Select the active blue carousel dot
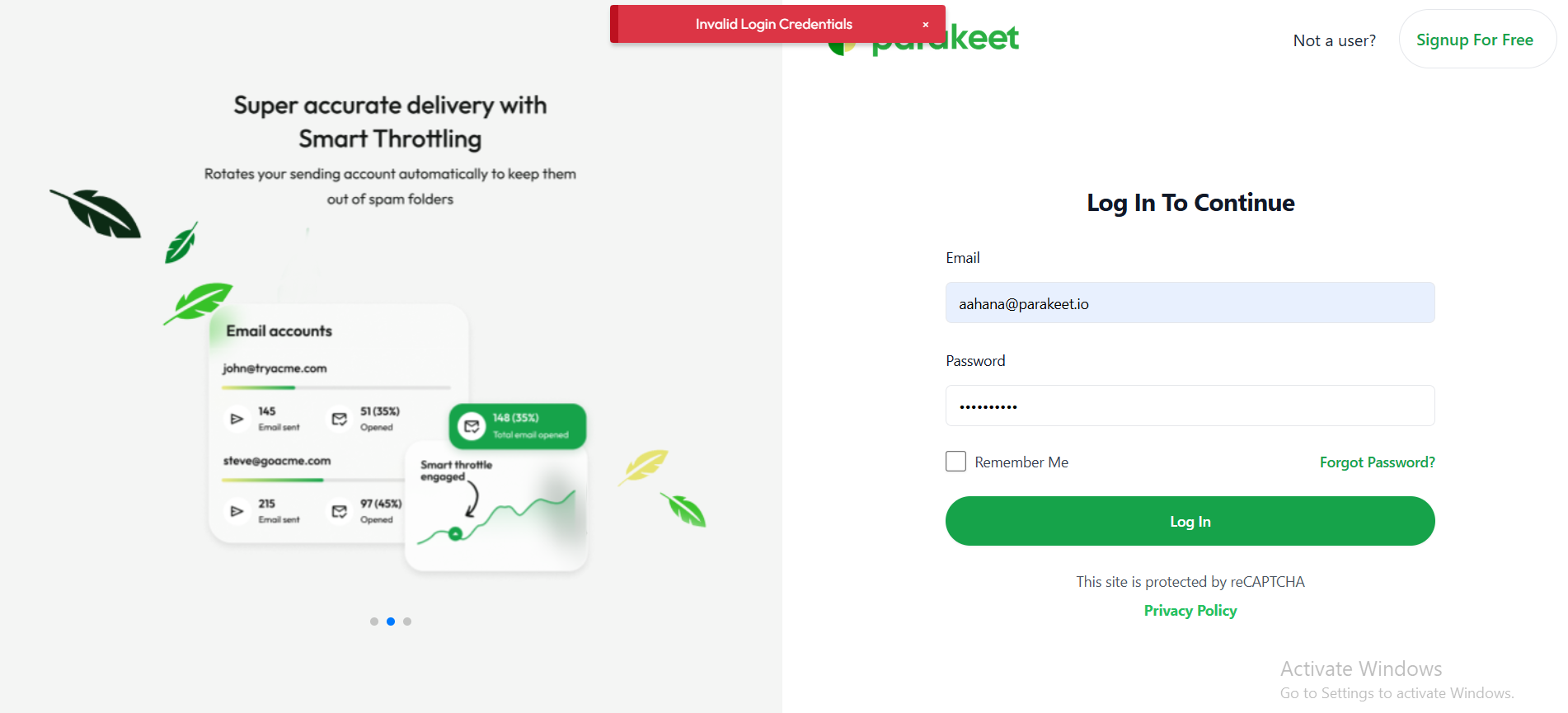Image resolution: width=1568 pixels, height=713 pixels. (391, 622)
